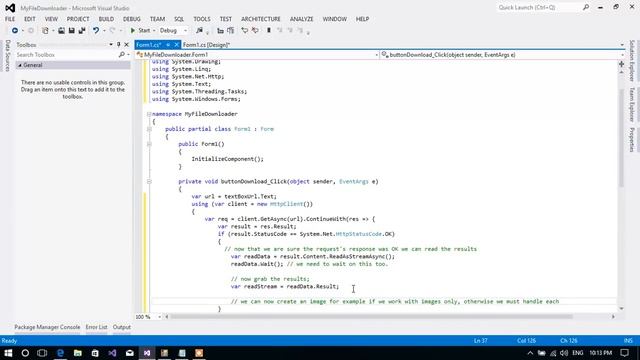Image resolution: width=640 pixels, height=360 pixels.
Task: Click the Toolbox search magnifier icon
Action: [122, 55]
